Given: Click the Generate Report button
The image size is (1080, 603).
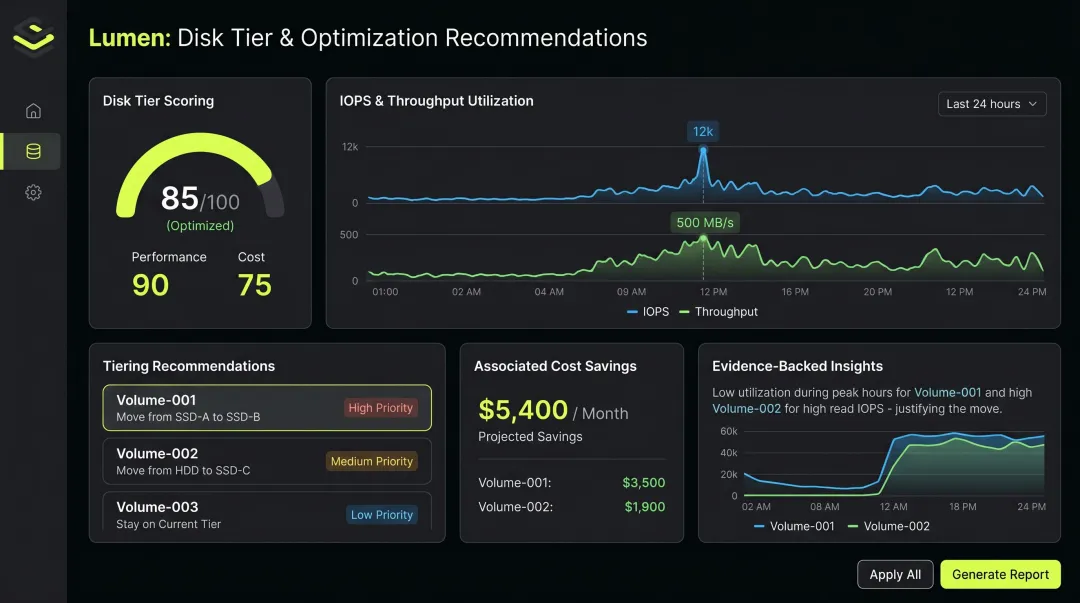Looking at the screenshot, I should (x=1000, y=574).
